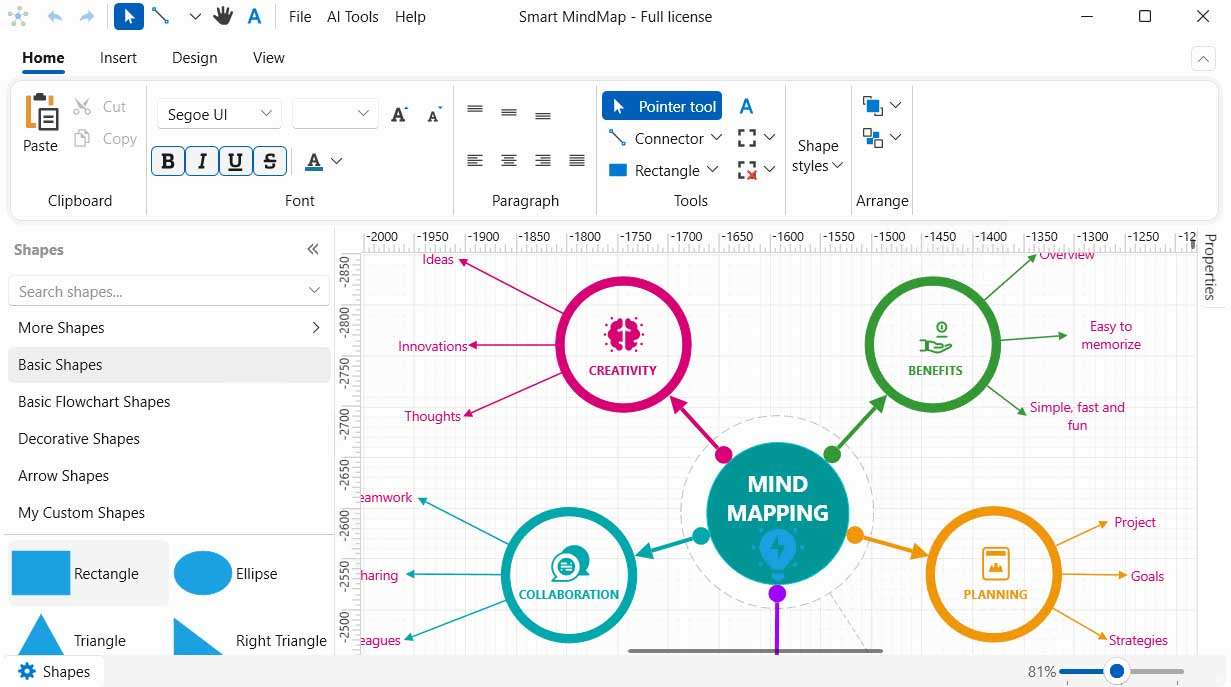Select the hand pan tool
Screen dimensions: 1231x687
pos(223,17)
